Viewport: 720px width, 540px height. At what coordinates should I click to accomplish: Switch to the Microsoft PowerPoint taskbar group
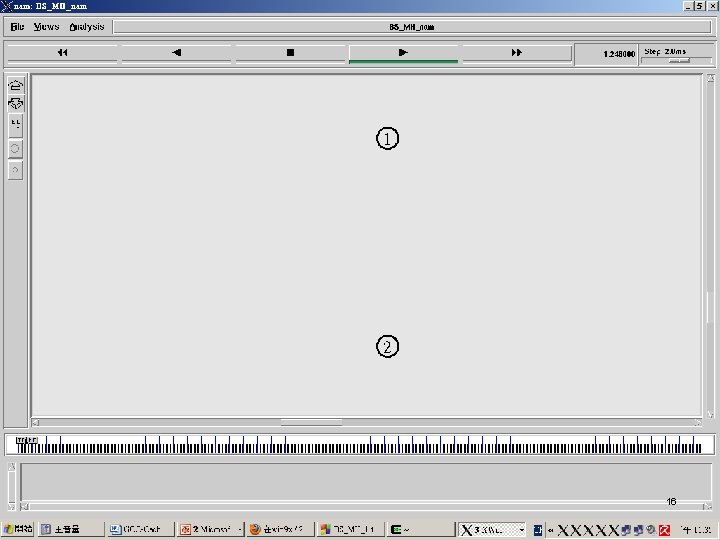(210, 529)
